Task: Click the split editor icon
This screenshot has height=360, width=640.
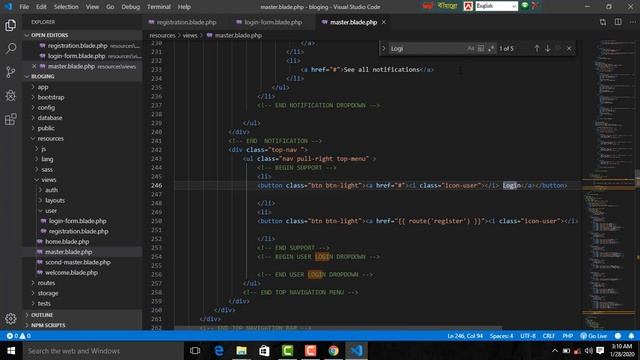Action: (618, 22)
